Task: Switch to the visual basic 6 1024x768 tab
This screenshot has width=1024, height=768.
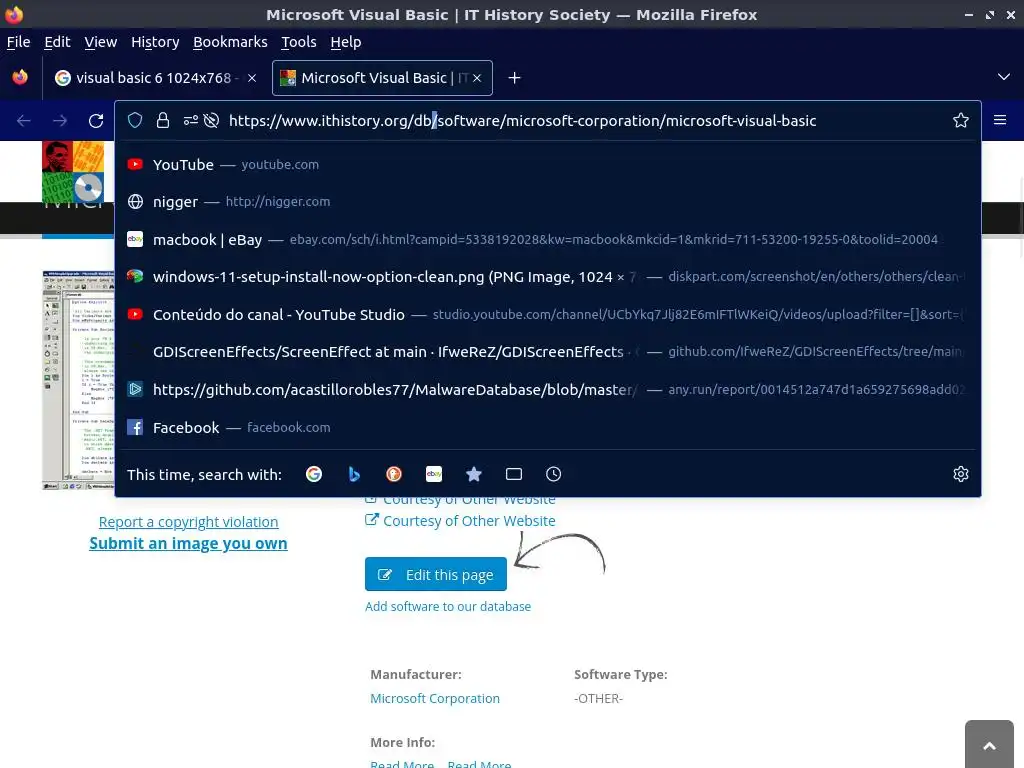Action: click(x=155, y=78)
